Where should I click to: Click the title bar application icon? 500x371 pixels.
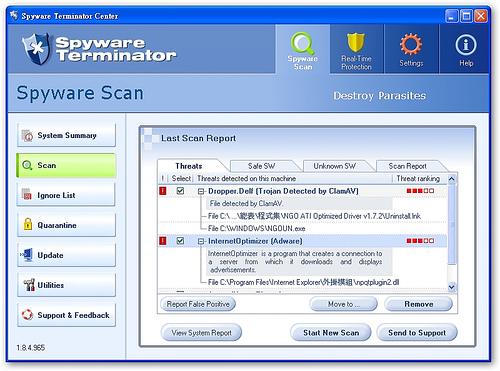point(14,15)
